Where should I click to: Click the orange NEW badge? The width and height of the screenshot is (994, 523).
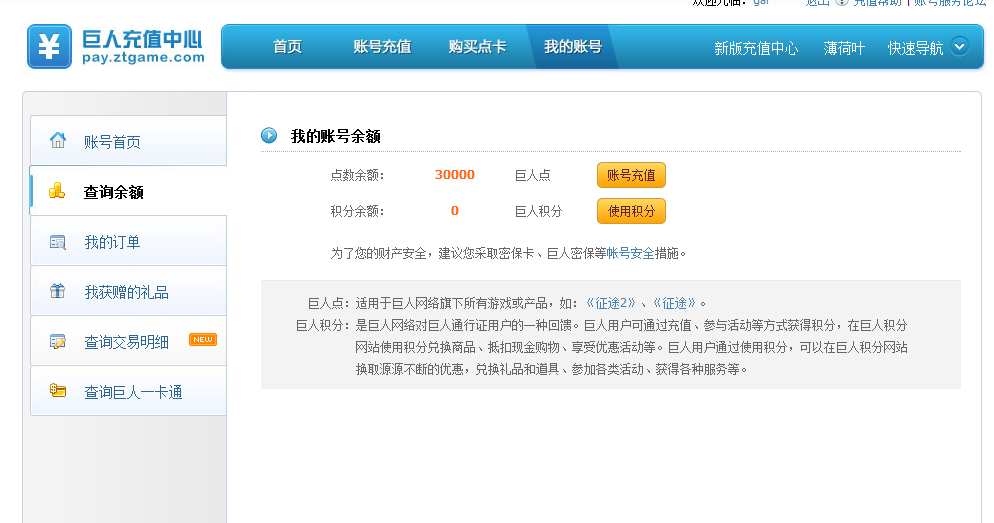pos(203,340)
